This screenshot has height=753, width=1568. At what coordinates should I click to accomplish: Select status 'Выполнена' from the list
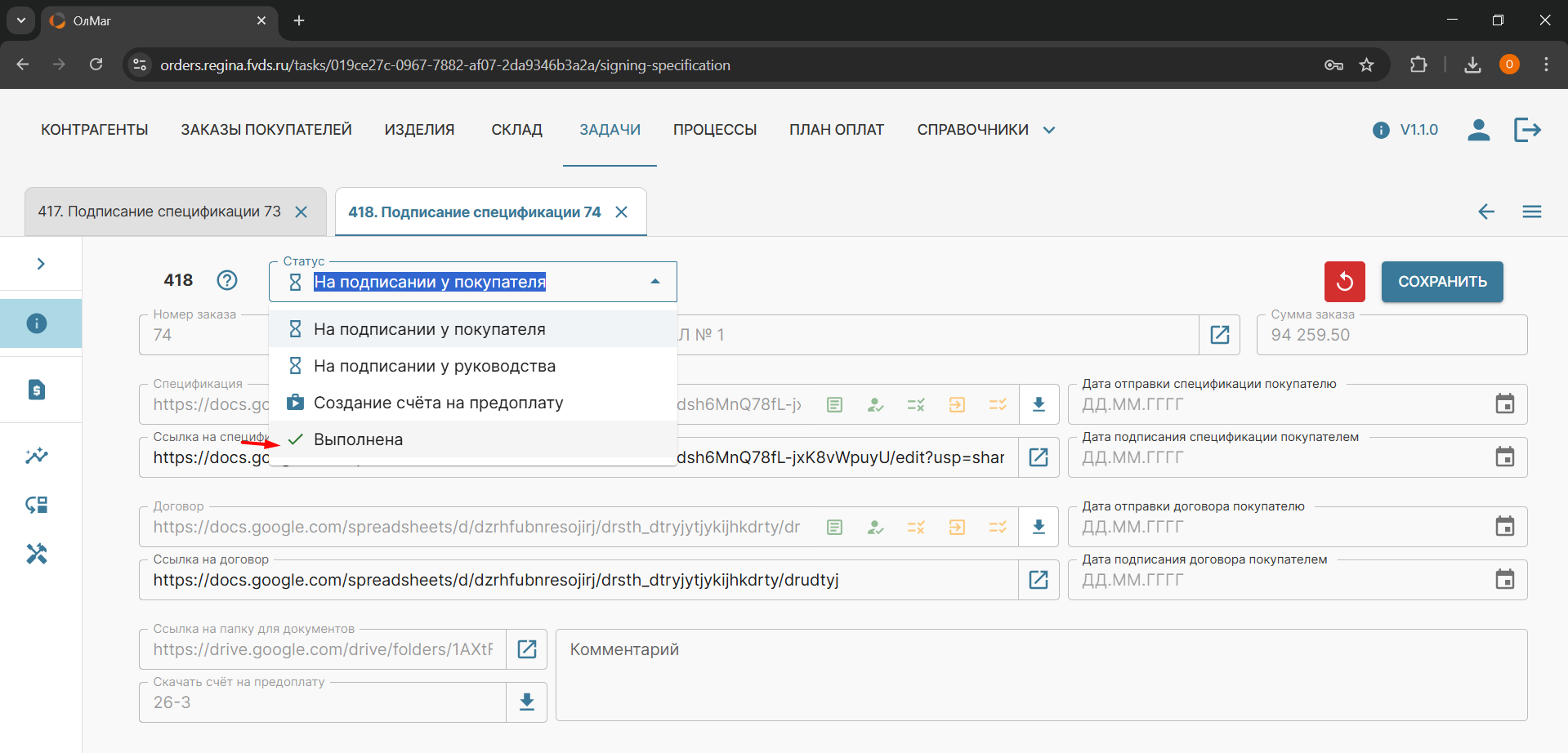coord(359,439)
